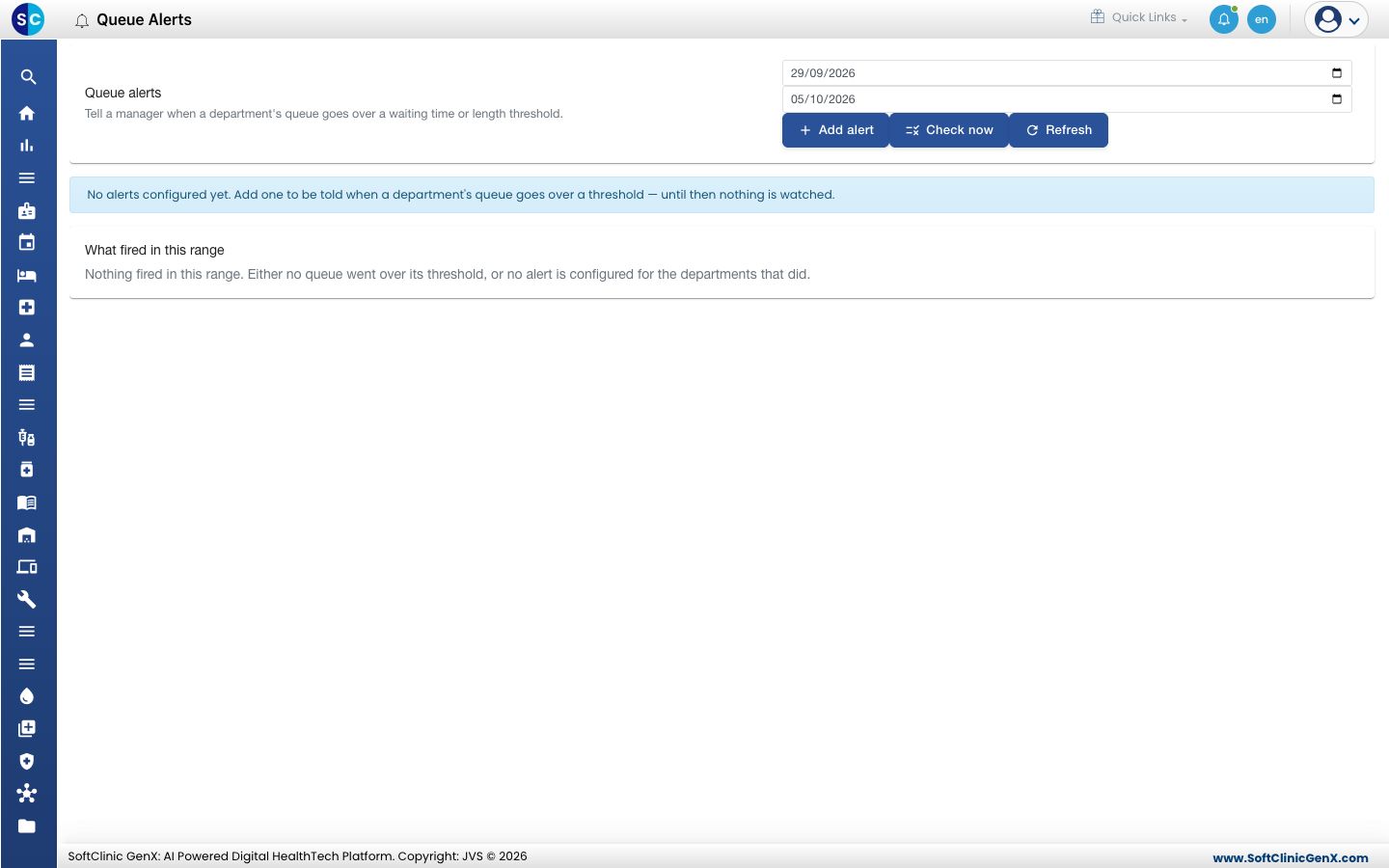Go to the Home icon in sidebar
The height and width of the screenshot is (868, 1389).
tap(27, 113)
